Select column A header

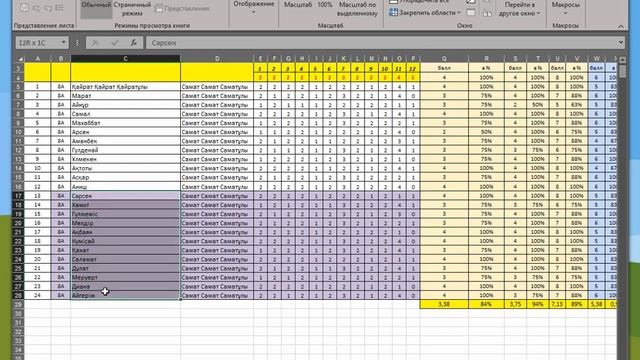38,59
